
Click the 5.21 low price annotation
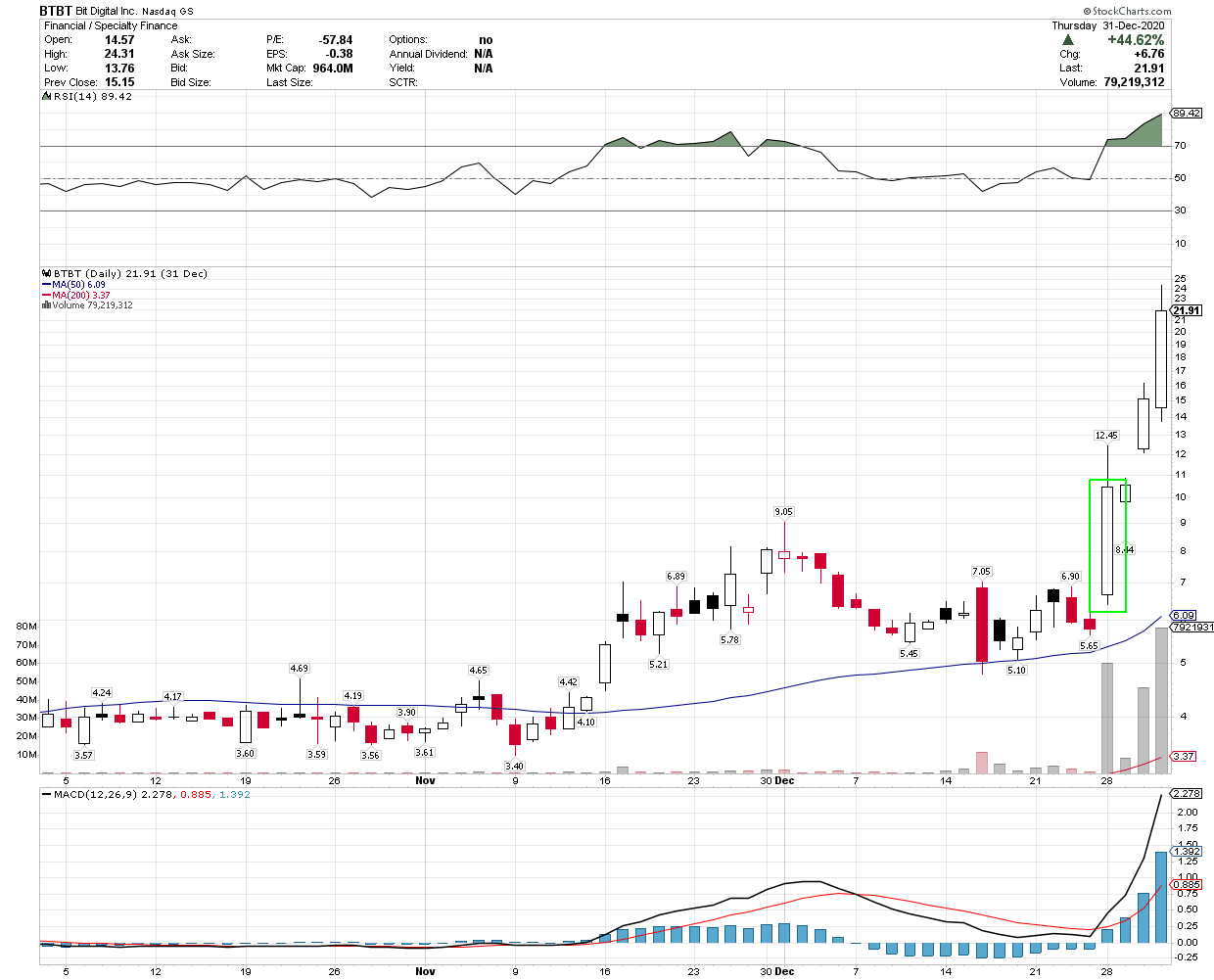658,665
